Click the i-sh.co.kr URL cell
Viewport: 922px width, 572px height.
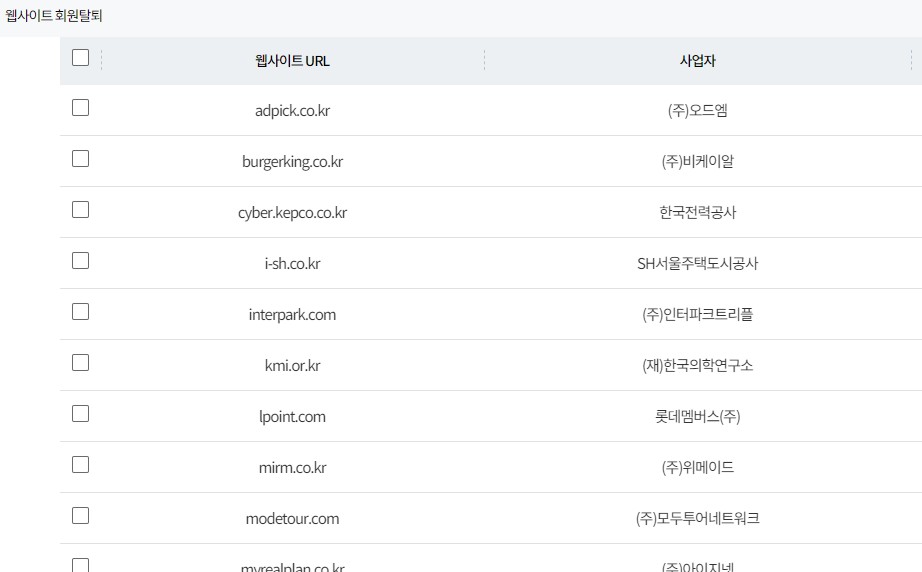tap(292, 263)
